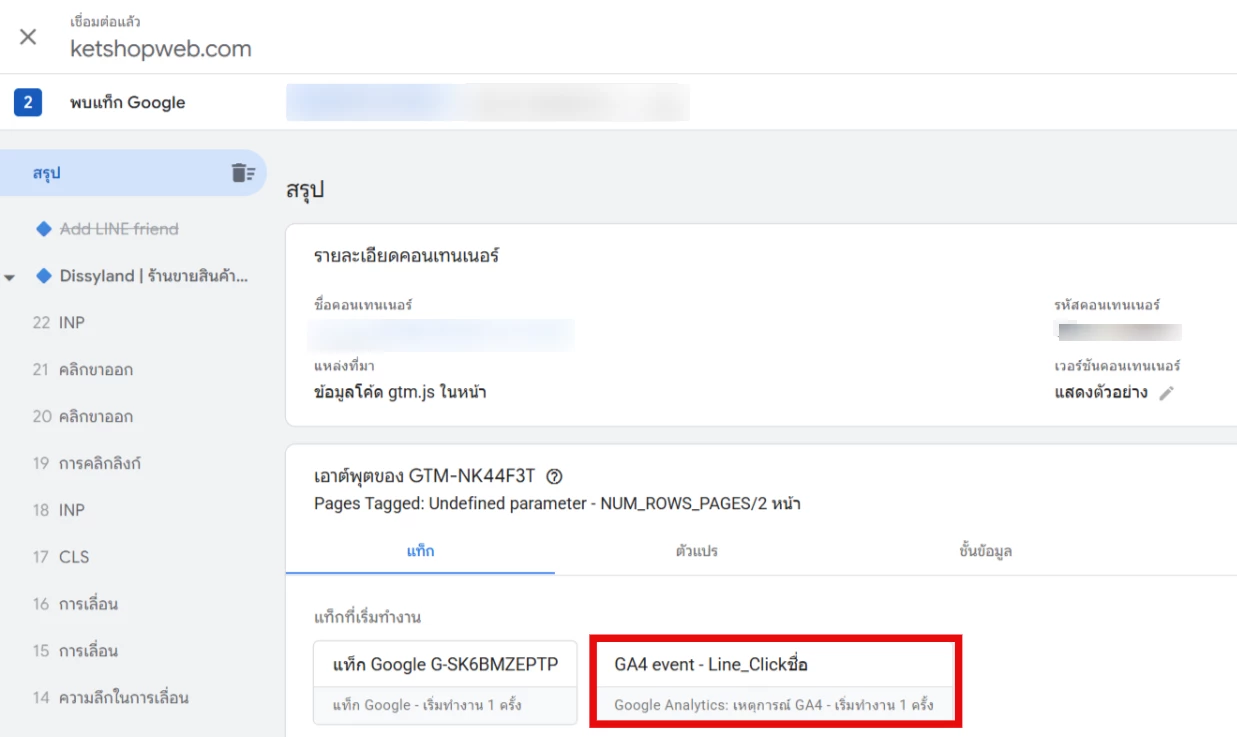Click the clear events trash icon

click(242, 173)
